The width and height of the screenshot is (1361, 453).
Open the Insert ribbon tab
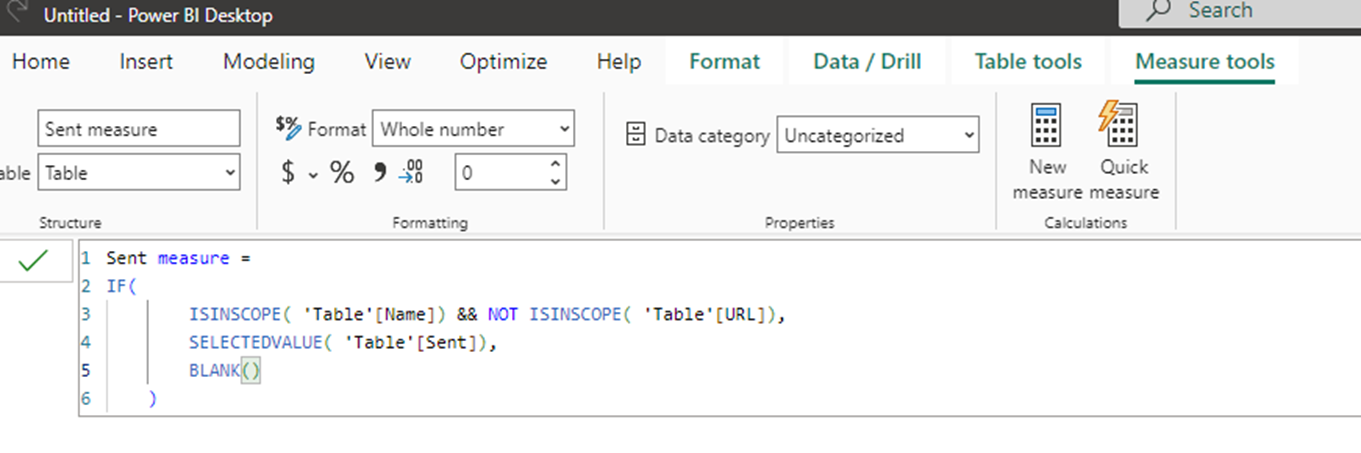coord(146,61)
